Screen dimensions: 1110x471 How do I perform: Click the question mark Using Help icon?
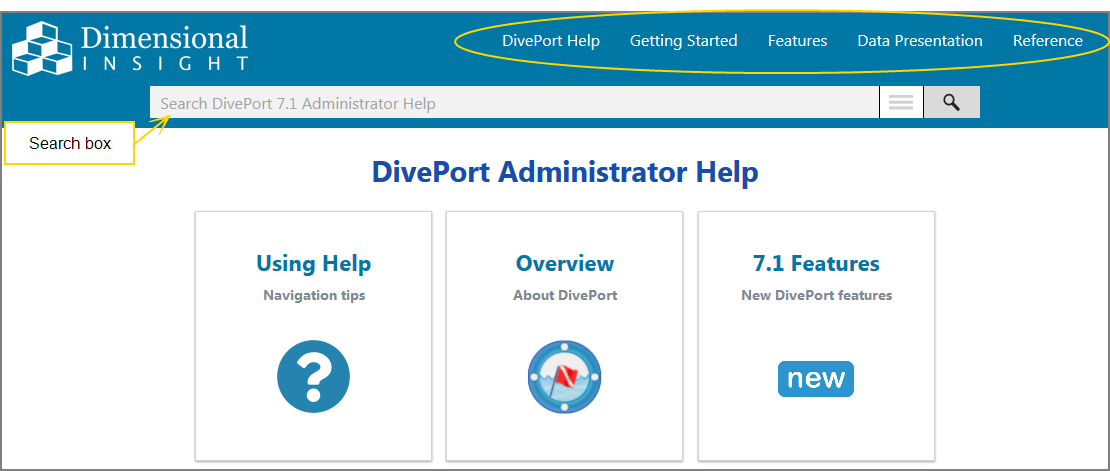pyautogui.click(x=314, y=377)
